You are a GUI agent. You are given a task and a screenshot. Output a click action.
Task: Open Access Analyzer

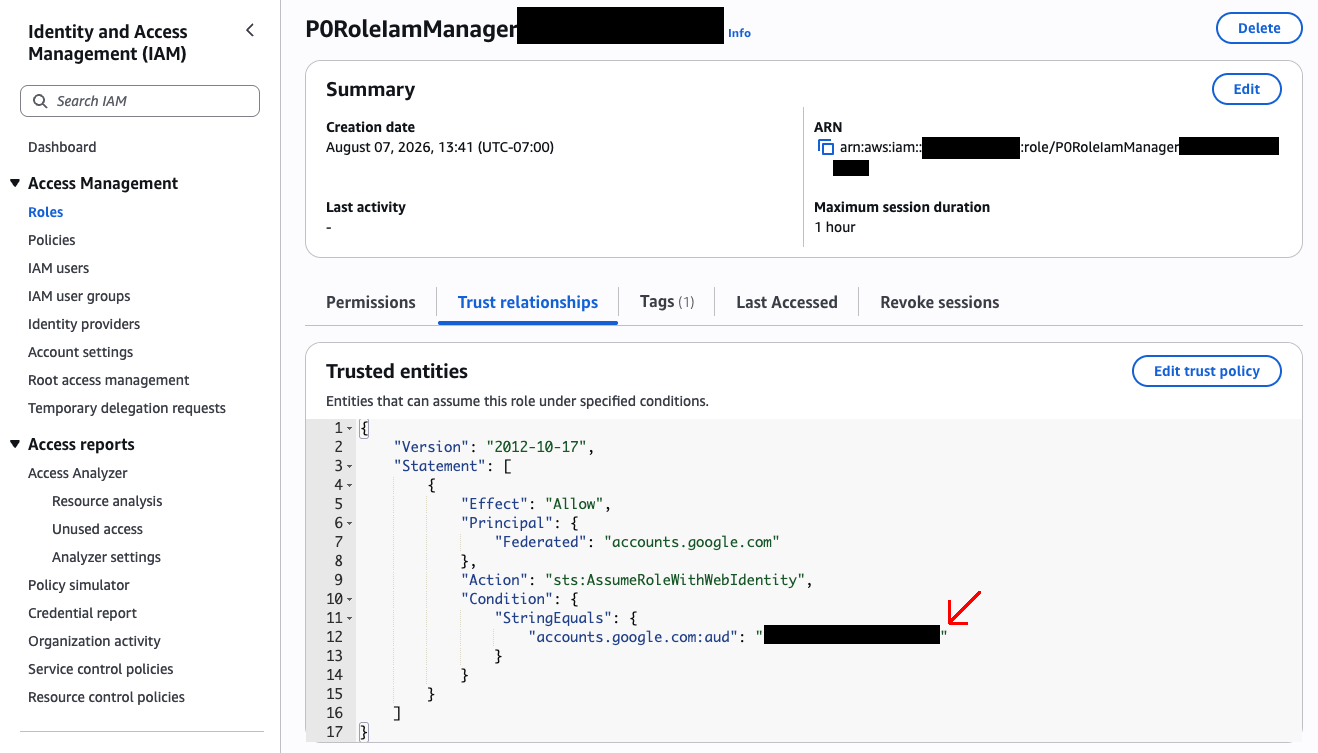point(78,473)
